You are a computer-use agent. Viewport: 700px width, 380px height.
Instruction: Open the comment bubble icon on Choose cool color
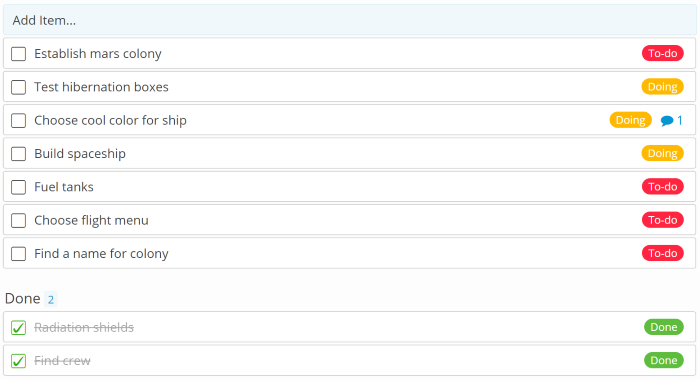point(667,121)
